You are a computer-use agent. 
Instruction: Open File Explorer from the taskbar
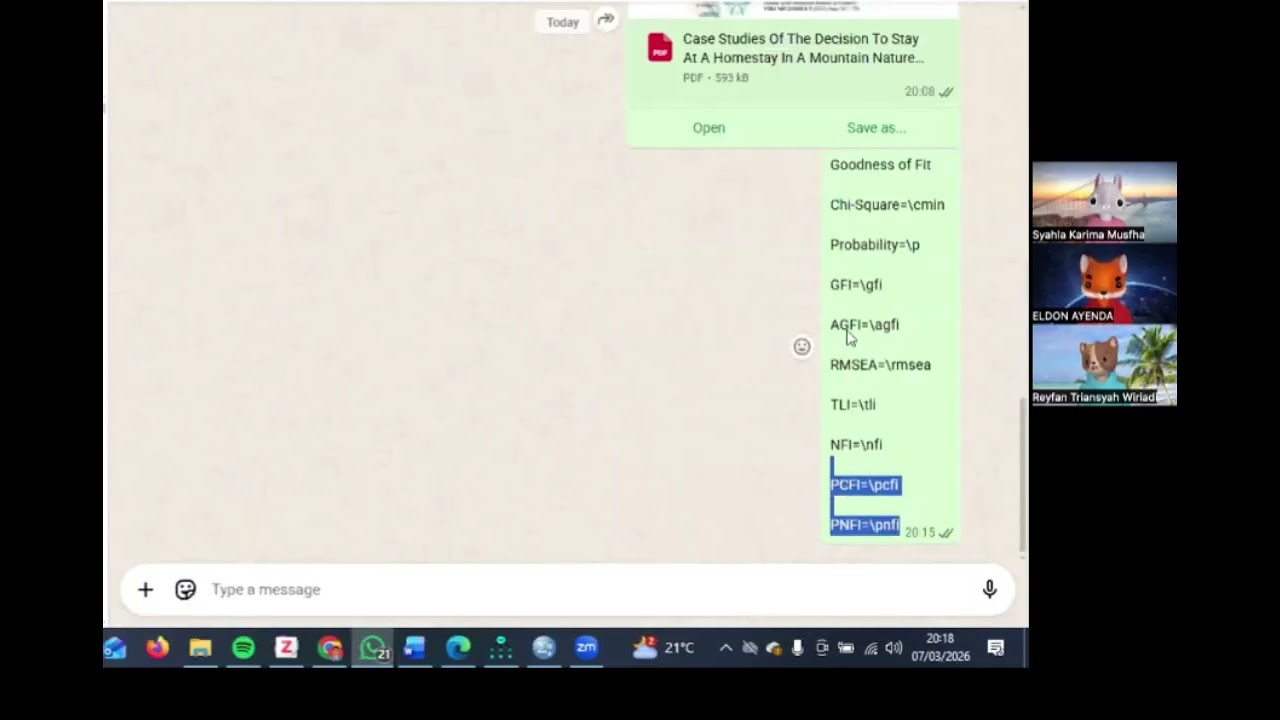click(200, 648)
